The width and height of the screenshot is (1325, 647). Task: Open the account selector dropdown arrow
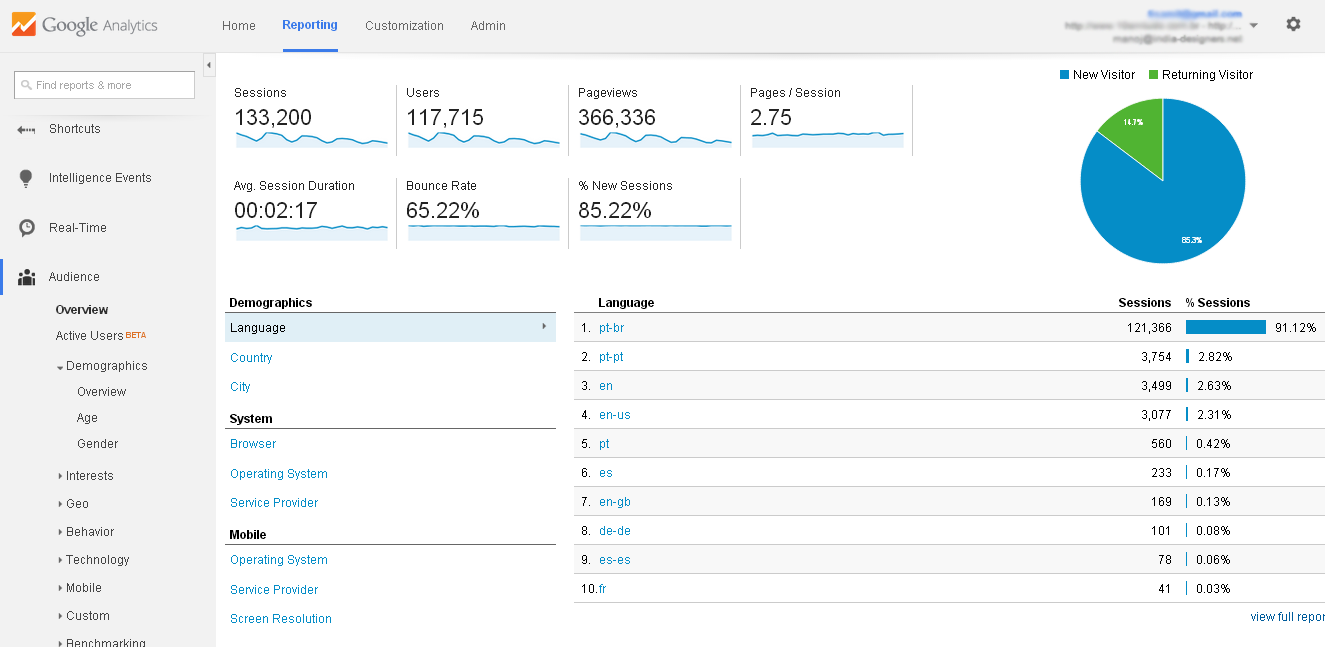pyautogui.click(x=1254, y=25)
